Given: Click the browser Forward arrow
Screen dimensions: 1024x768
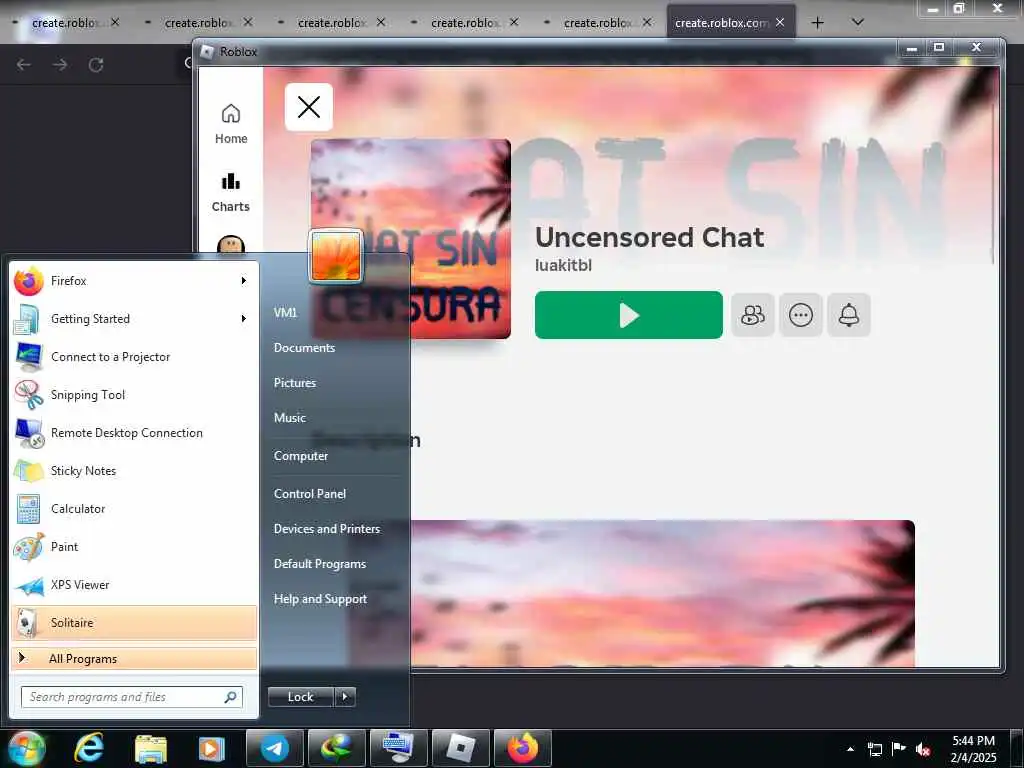Looking at the screenshot, I should (x=60, y=65).
